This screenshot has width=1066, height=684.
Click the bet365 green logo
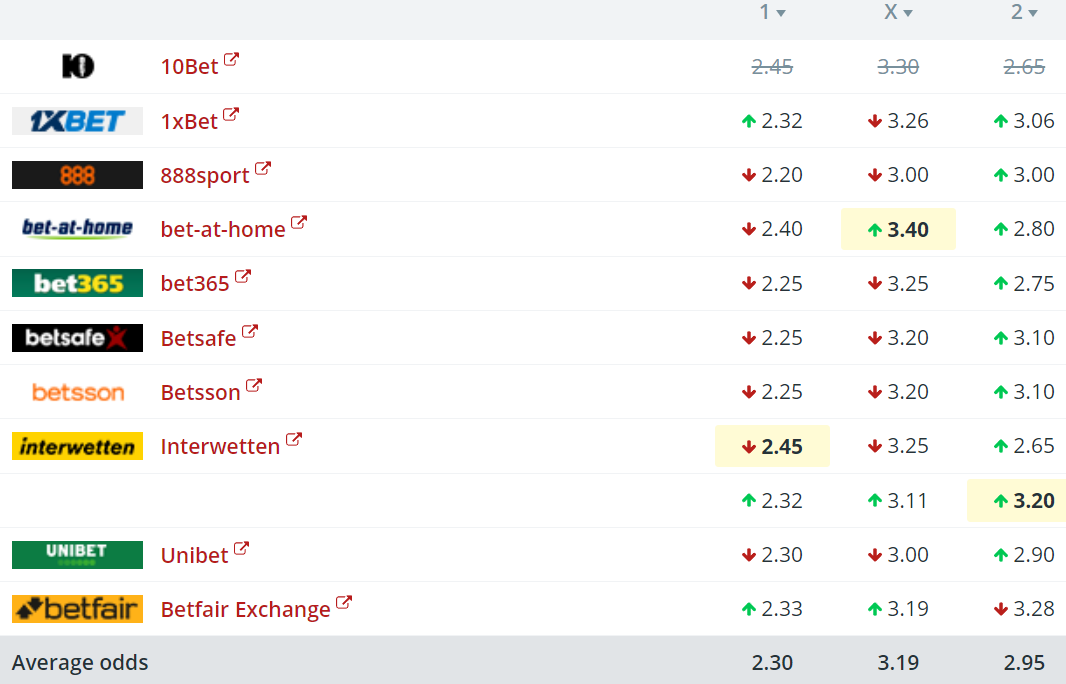77,283
